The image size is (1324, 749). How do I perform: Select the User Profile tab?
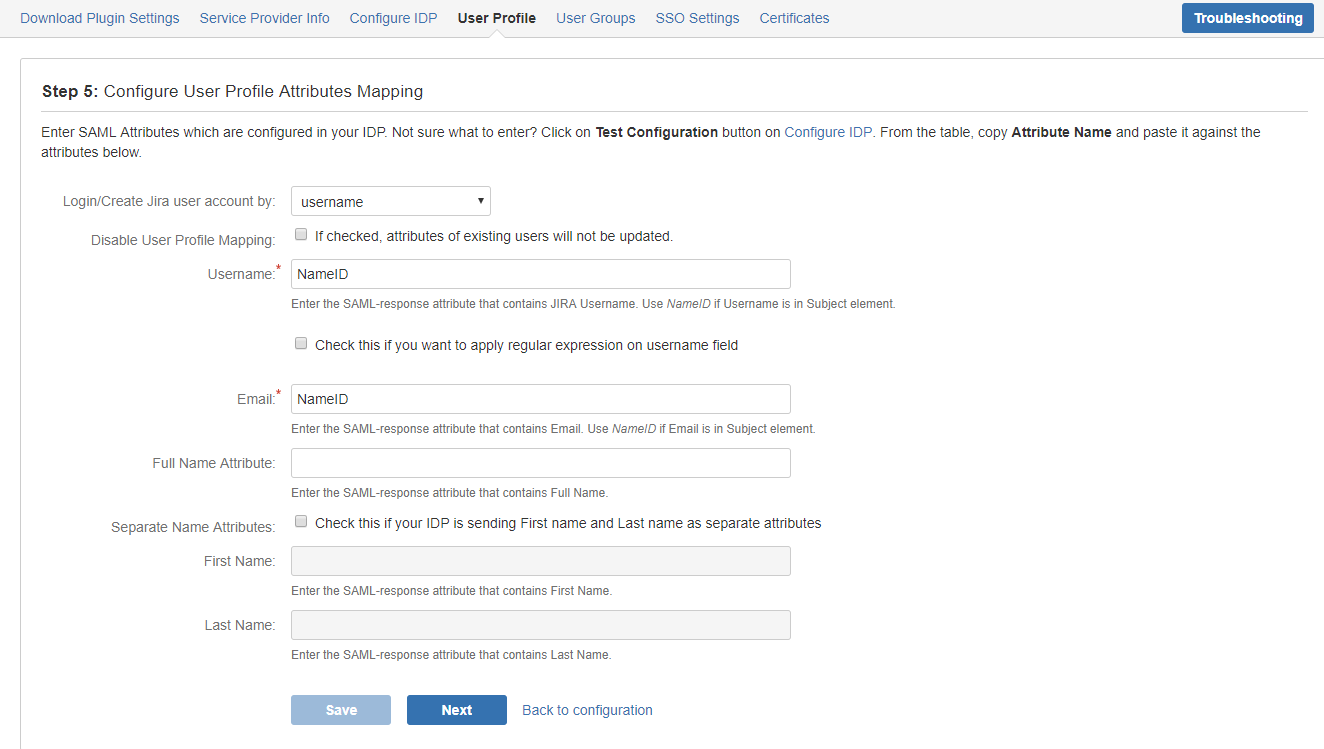pyautogui.click(x=497, y=18)
